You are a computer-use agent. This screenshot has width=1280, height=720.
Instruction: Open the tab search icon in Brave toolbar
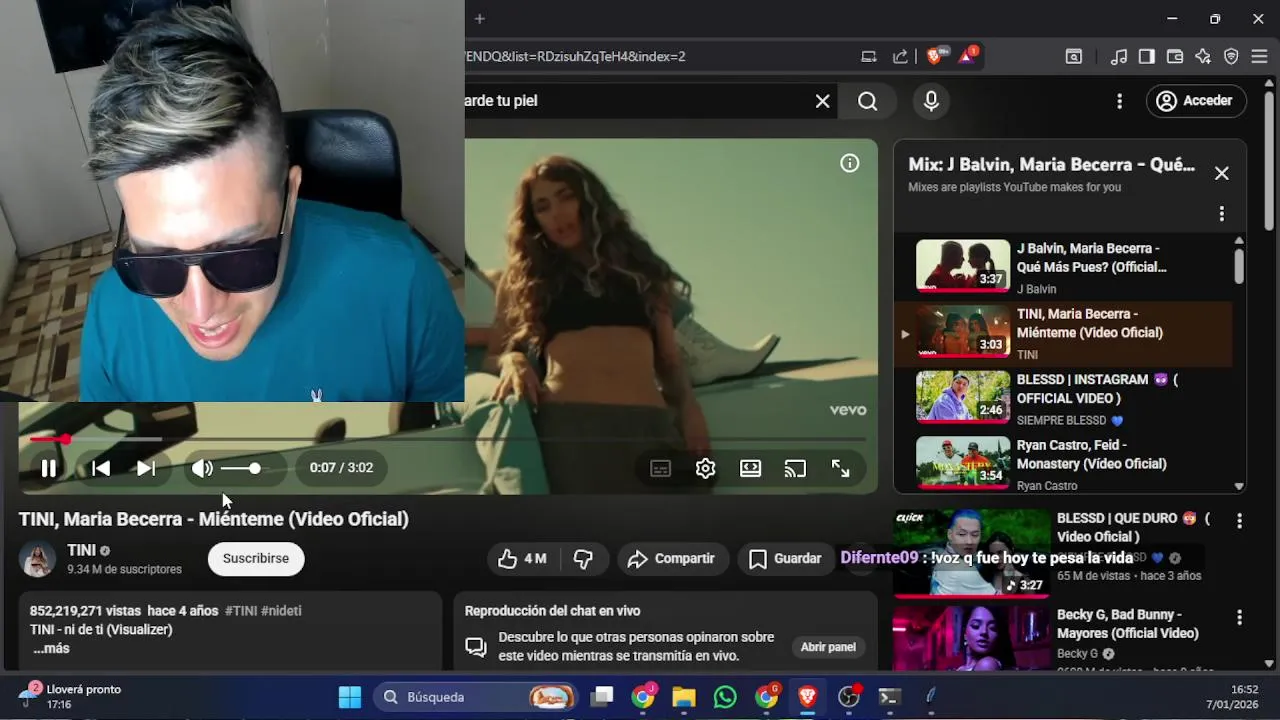click(1073, 57)
